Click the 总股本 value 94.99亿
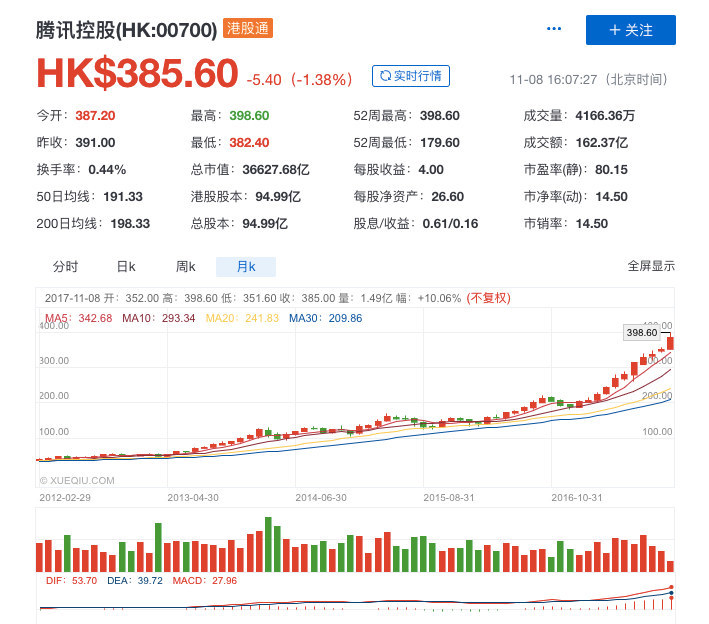Viewport: 709px width, 624px height. pos(265,224)
